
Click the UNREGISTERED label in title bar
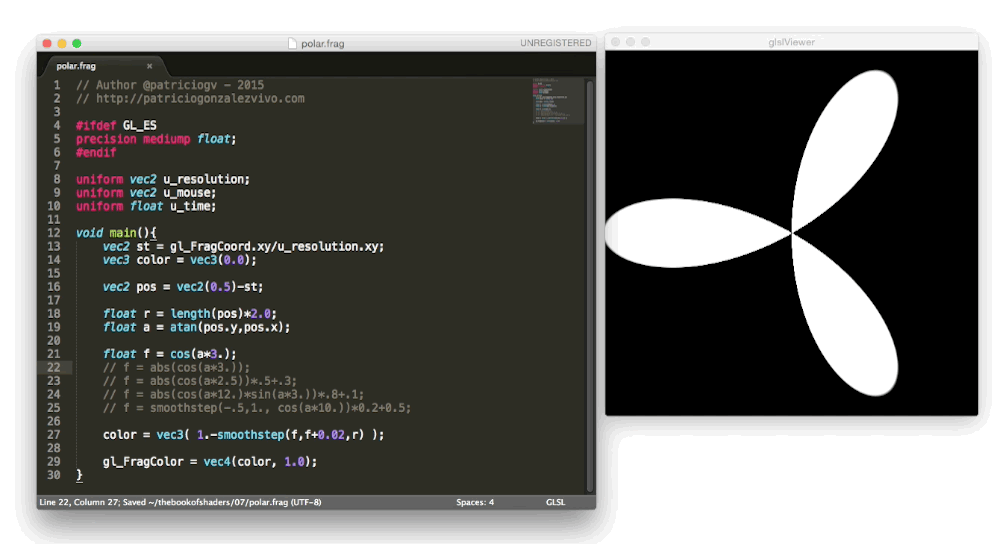click(555, 43)
